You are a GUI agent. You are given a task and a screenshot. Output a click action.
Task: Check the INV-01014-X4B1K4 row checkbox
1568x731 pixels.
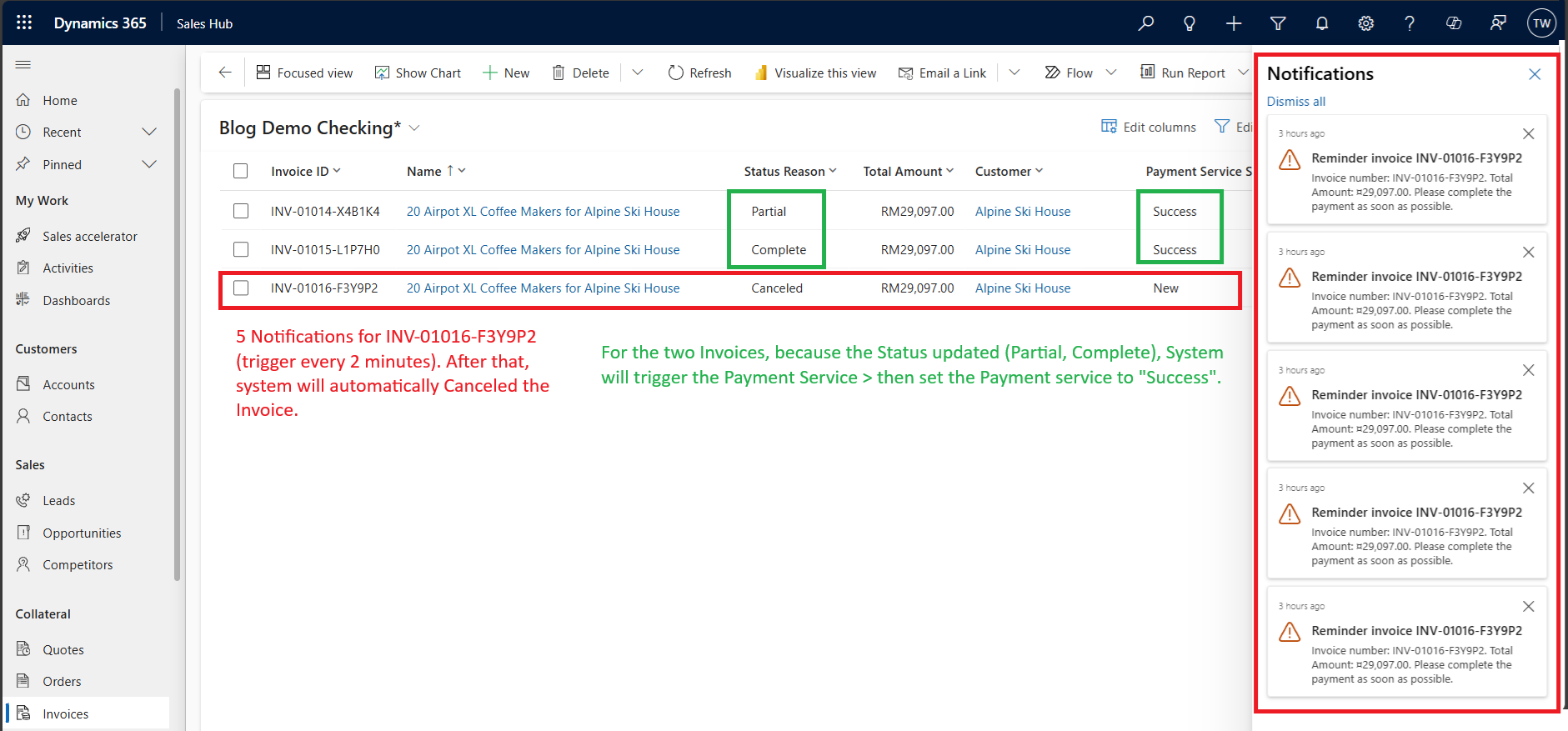pos(241,211)
